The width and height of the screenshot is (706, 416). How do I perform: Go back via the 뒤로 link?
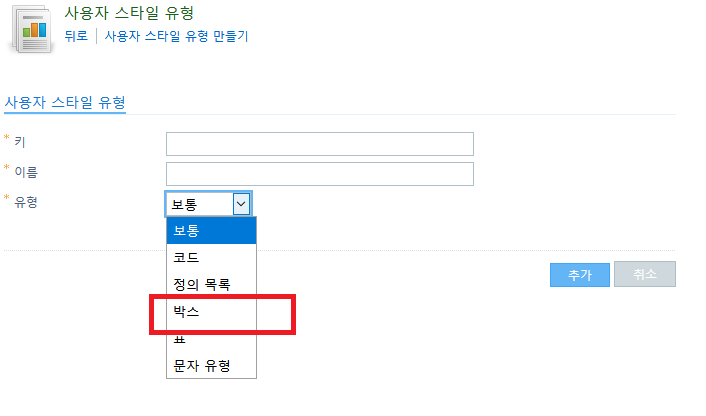[x=76, y=36]
